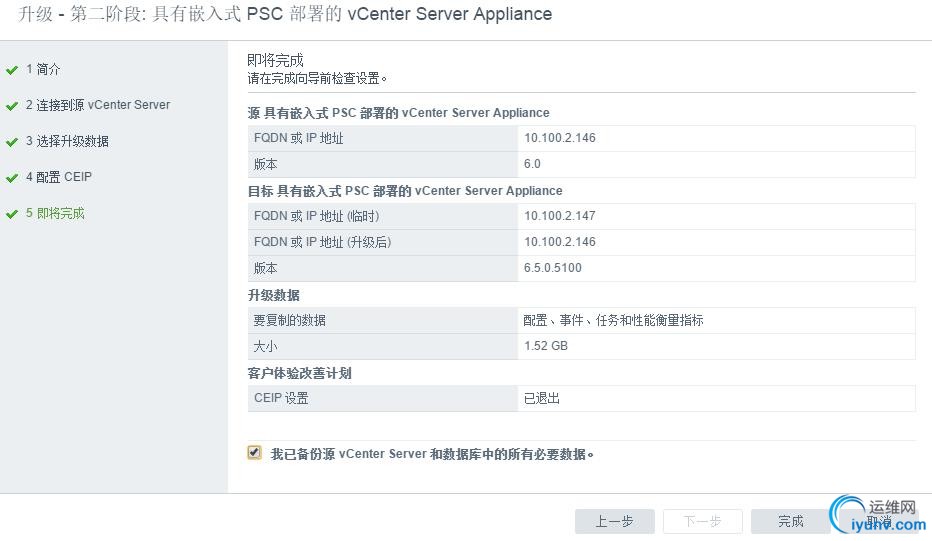
Task: Click the checkmark beside 即将完成 step
Action: tap(12, 214)
